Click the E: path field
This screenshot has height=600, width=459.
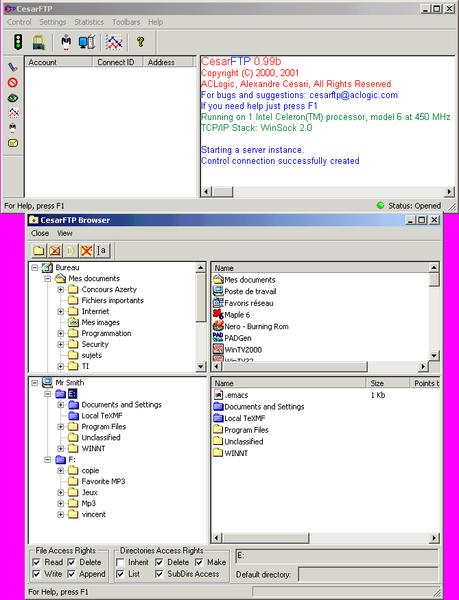point(337,556)
